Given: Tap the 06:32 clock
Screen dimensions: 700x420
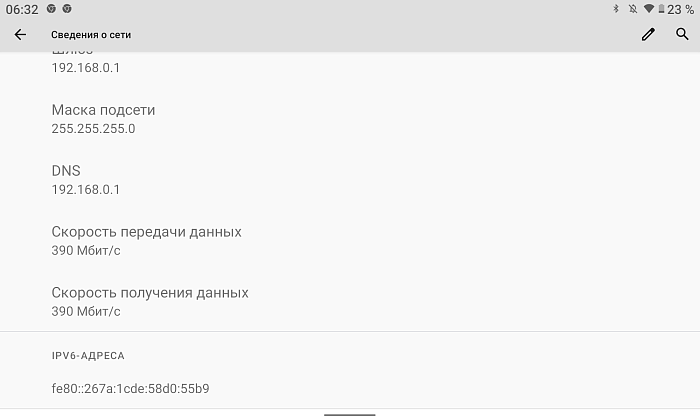Looking at the screenshot, I should [x=22, y=9].
